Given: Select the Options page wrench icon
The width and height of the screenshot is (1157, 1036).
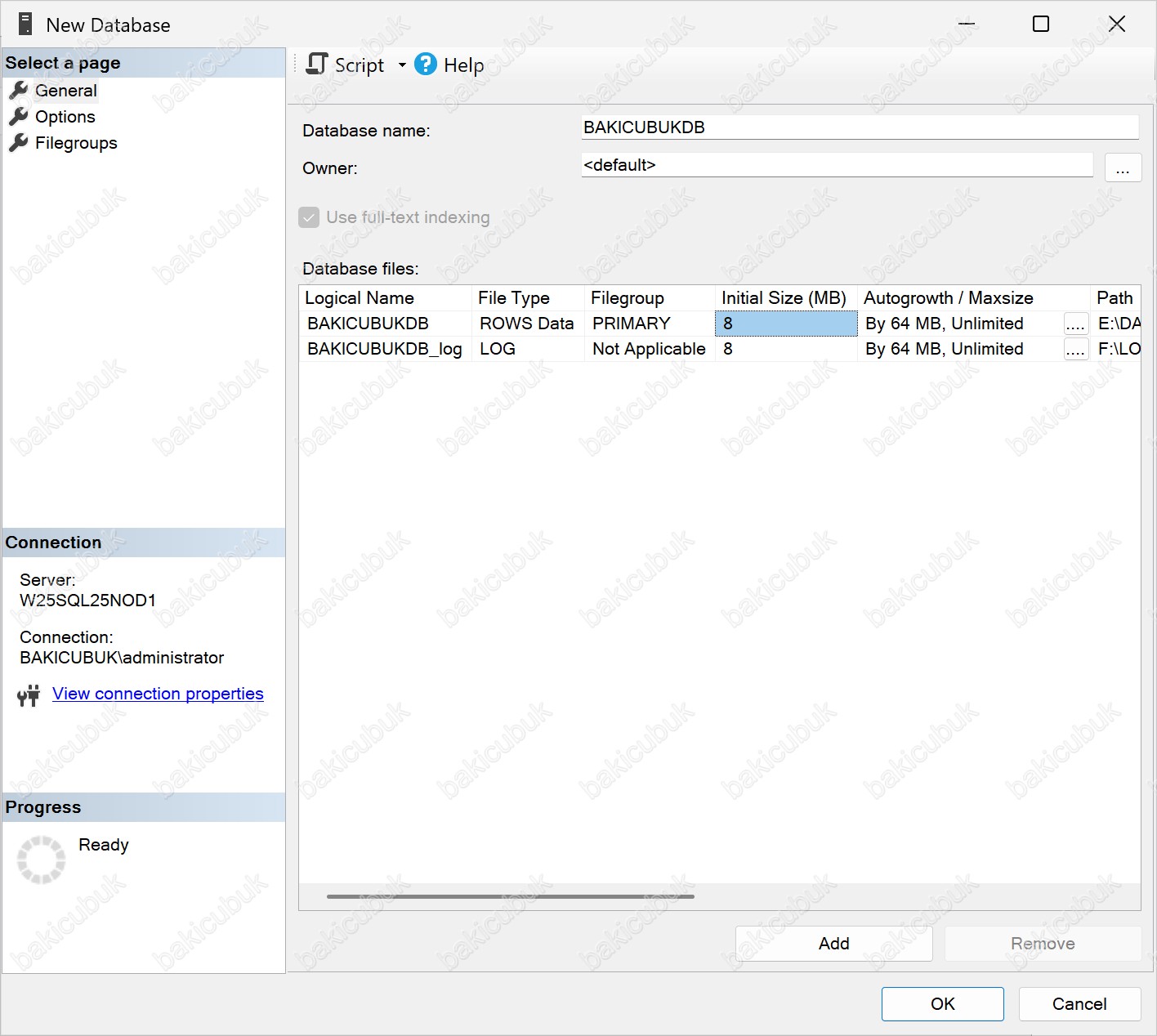Looking at the screenshot, I should 18,117.
